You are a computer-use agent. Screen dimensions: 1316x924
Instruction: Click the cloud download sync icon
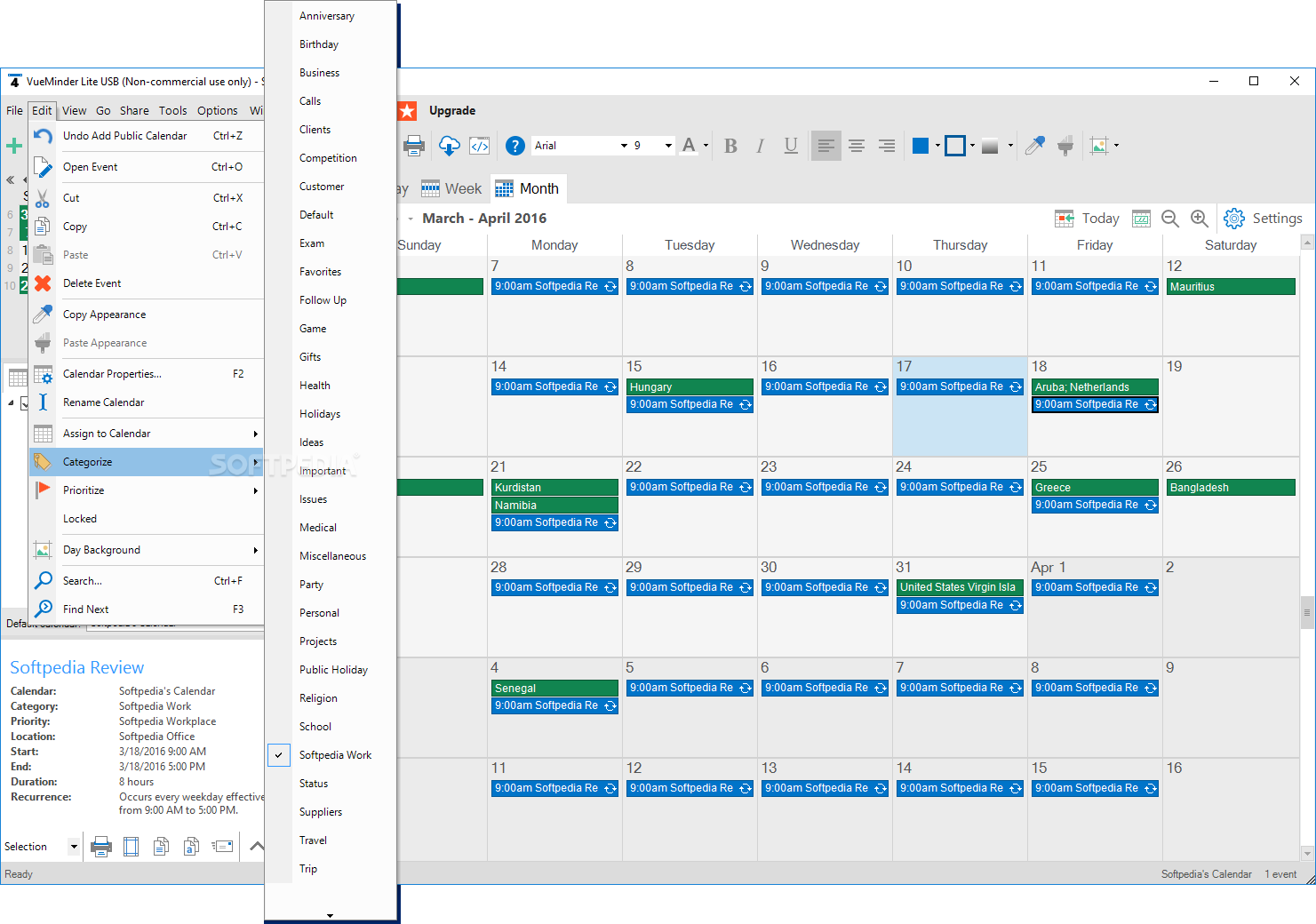click(x=450, y=146)
